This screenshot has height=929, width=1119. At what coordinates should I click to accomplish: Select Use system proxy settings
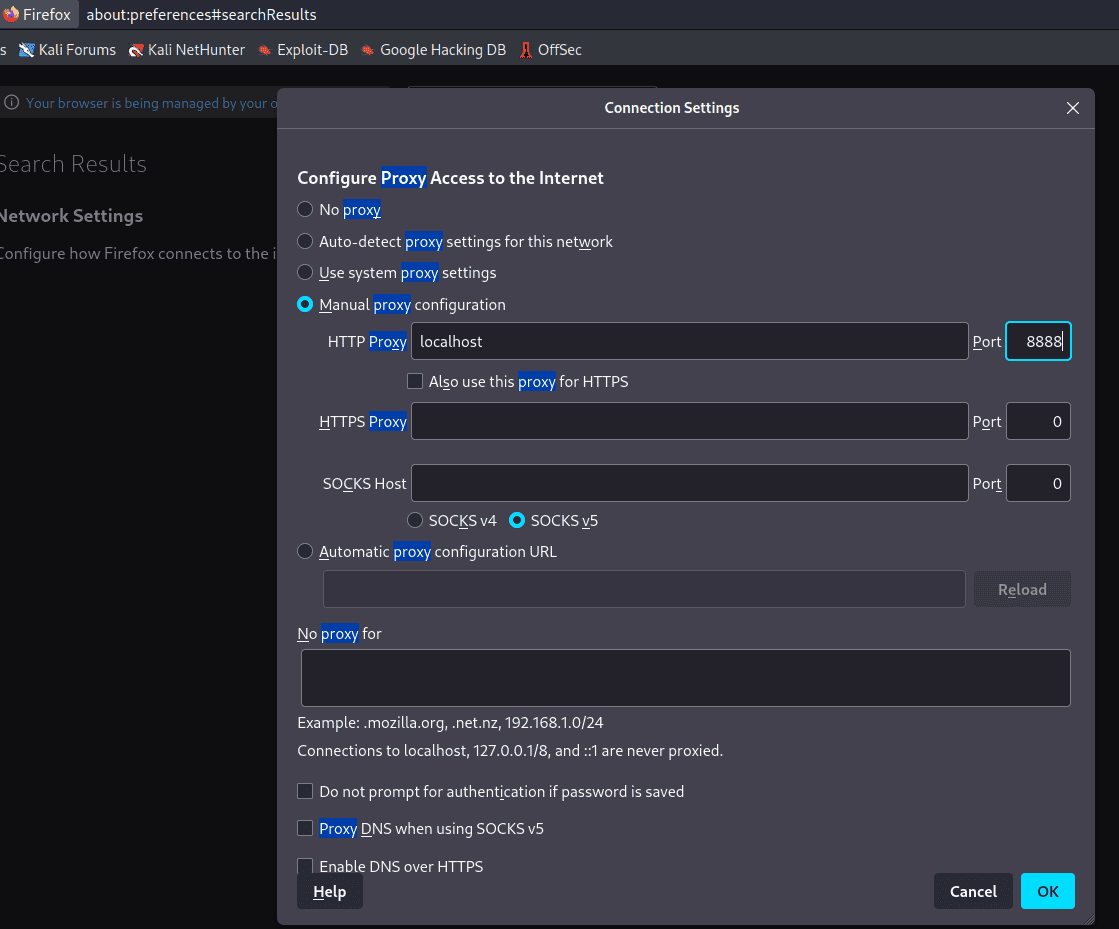(305, 273)
